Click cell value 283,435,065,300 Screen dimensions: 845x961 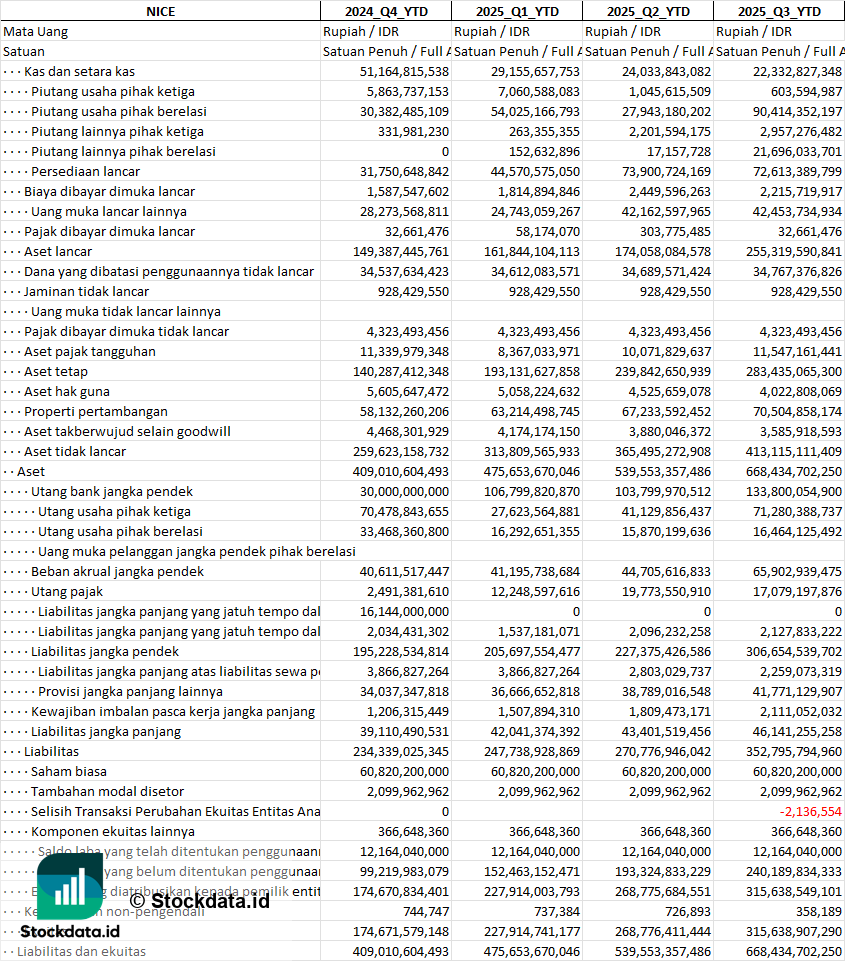click(x=794, y=371)
